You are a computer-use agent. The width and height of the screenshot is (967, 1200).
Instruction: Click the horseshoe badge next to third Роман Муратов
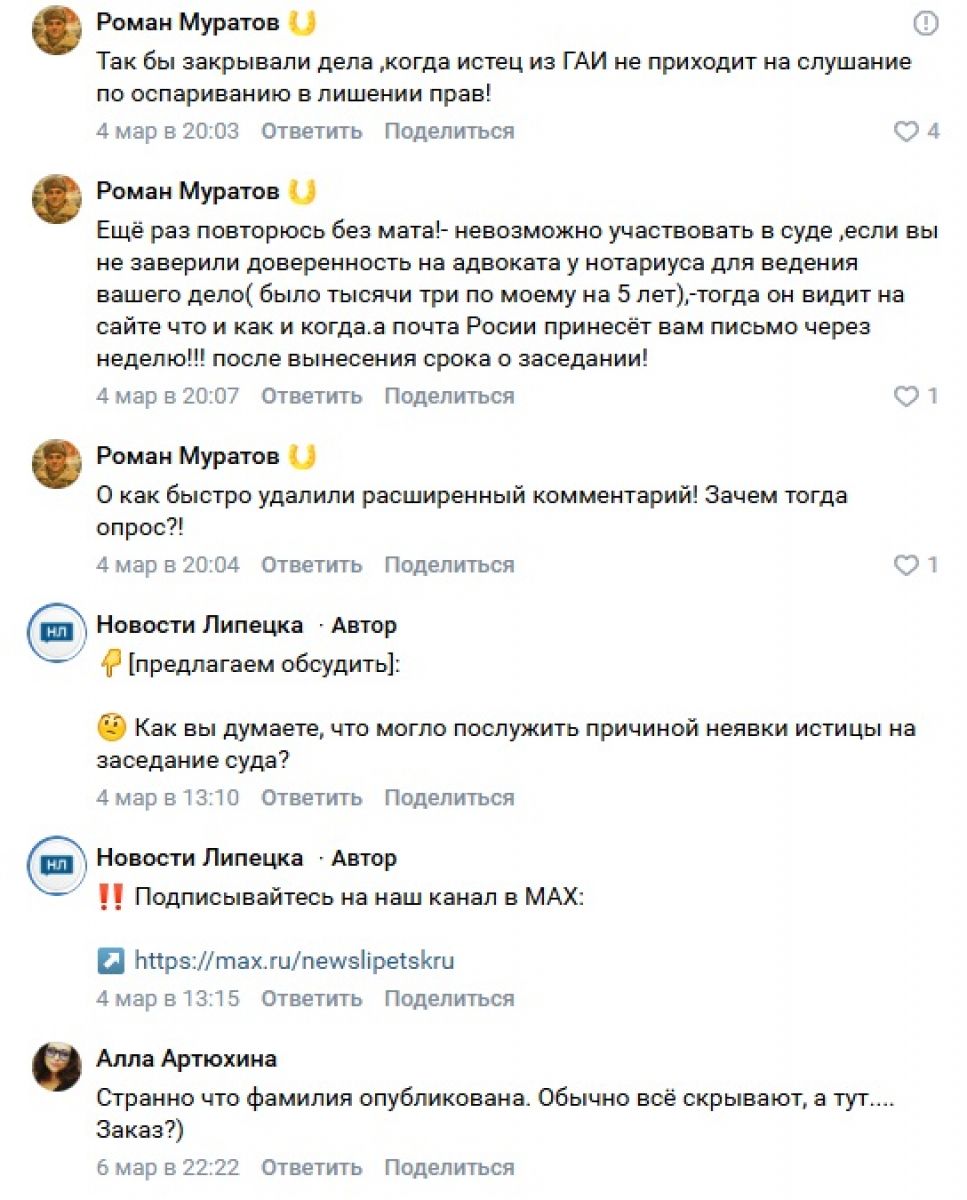(302, 456)
